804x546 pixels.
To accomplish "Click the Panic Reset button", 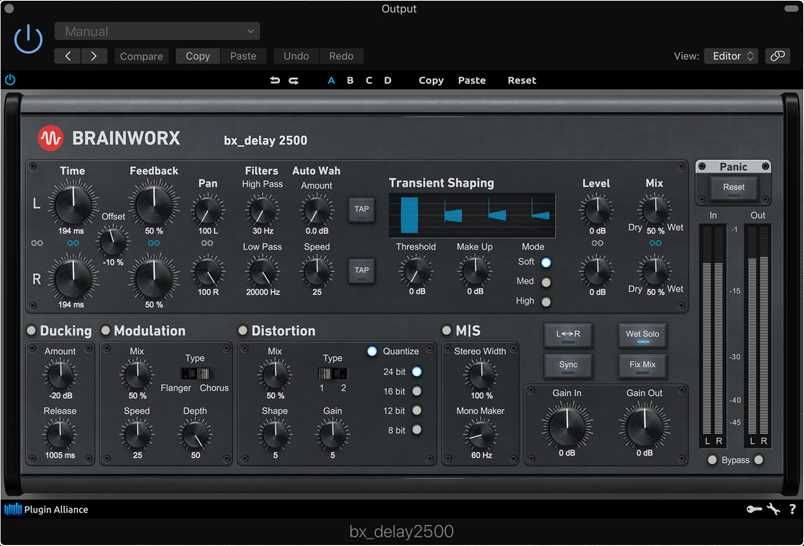I will [x=733, y=188].
